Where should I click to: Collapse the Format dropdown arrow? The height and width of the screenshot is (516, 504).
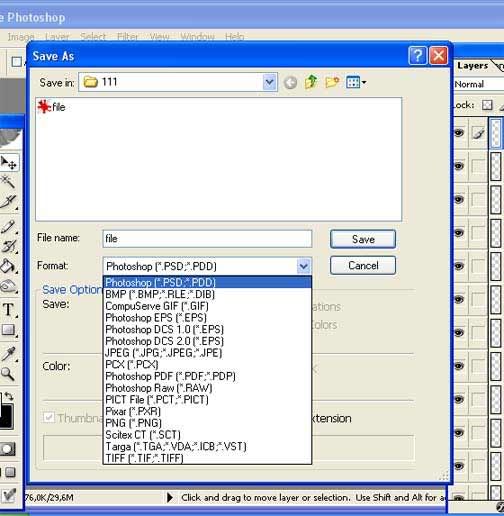click(304, 266)
